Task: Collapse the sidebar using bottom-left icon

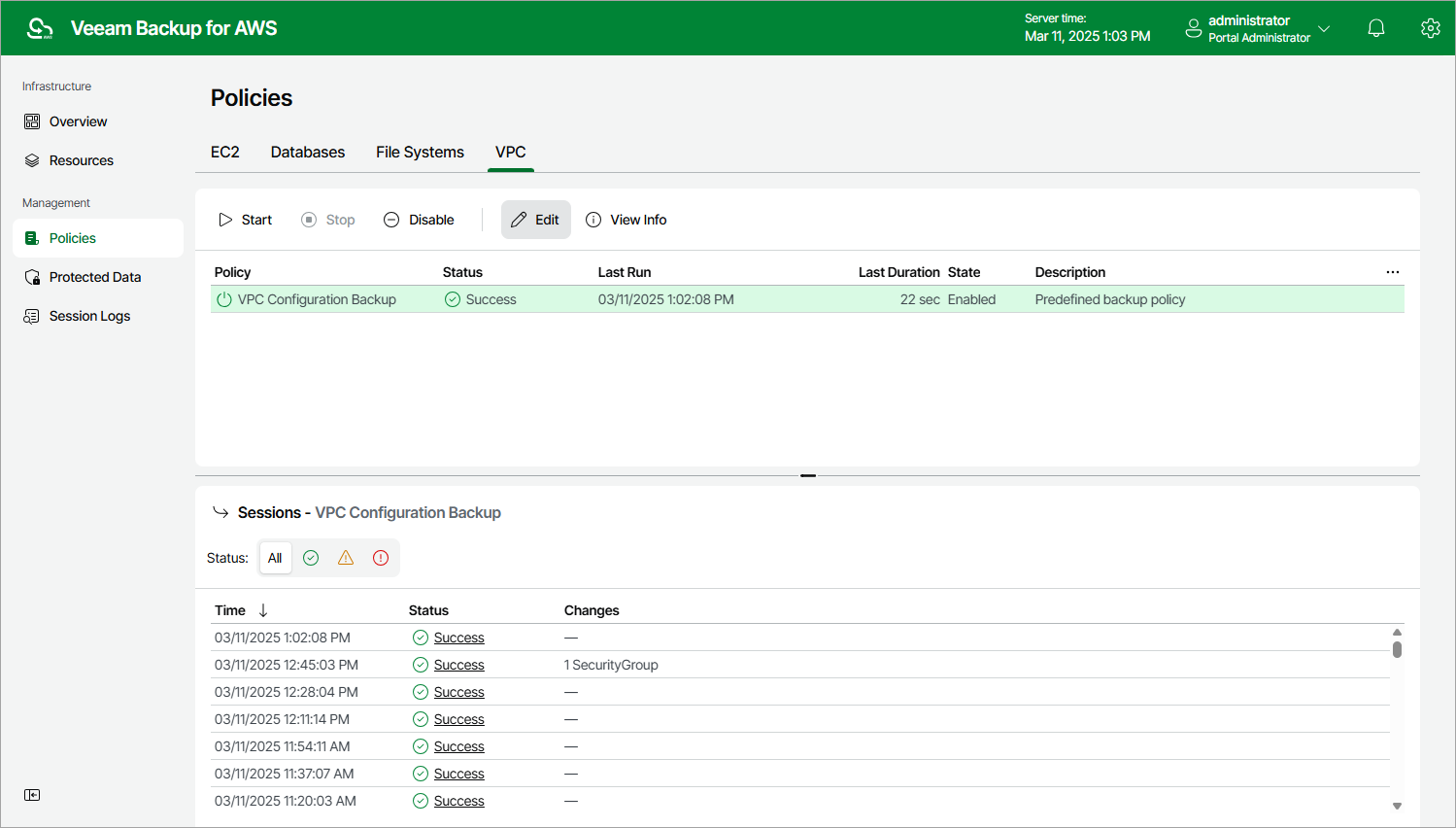Action: [32, 795]
